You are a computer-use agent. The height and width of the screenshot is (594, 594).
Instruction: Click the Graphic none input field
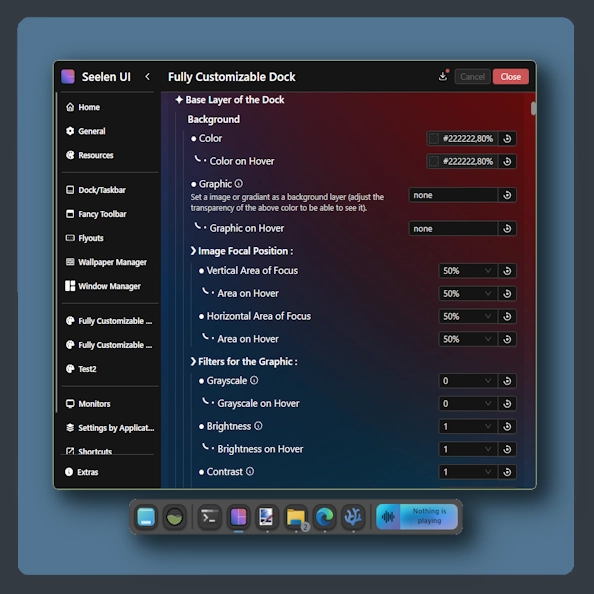(453, 195)
